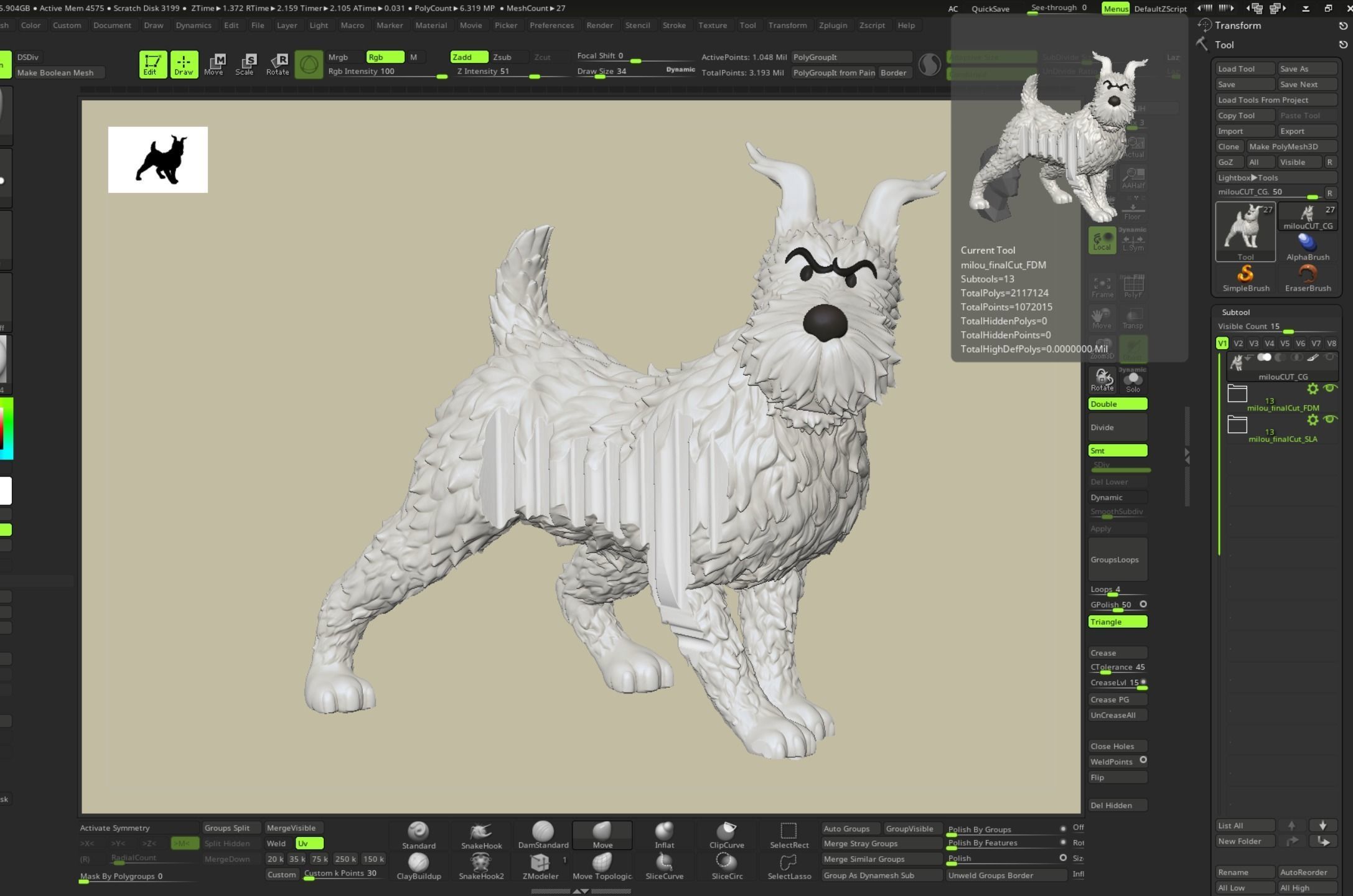Toggle the Triangle option
Image resolution: width=1353 pixels, height=896 pixels.
1118,622
